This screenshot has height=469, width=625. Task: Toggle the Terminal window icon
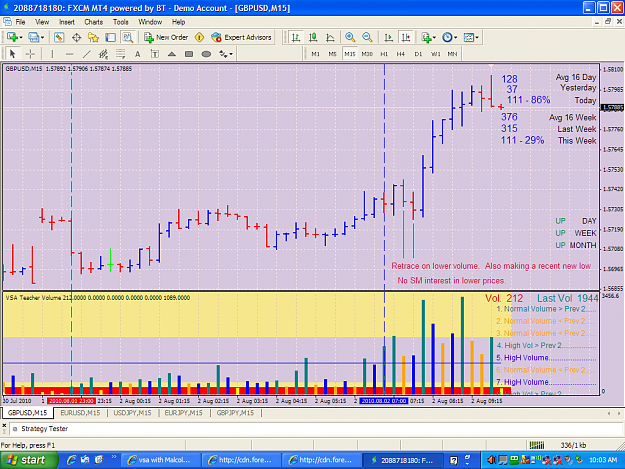pos(110,37)
